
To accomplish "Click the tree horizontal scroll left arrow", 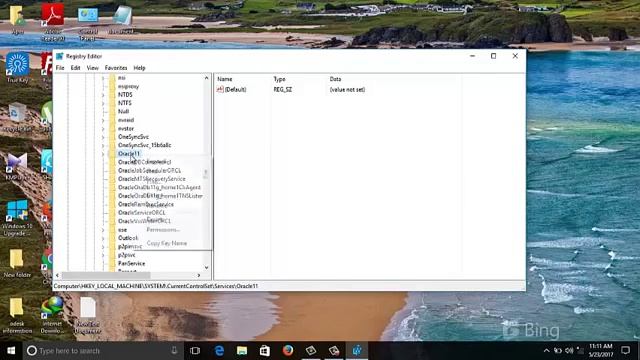I will pyautogui.click(x=57, y=276).
